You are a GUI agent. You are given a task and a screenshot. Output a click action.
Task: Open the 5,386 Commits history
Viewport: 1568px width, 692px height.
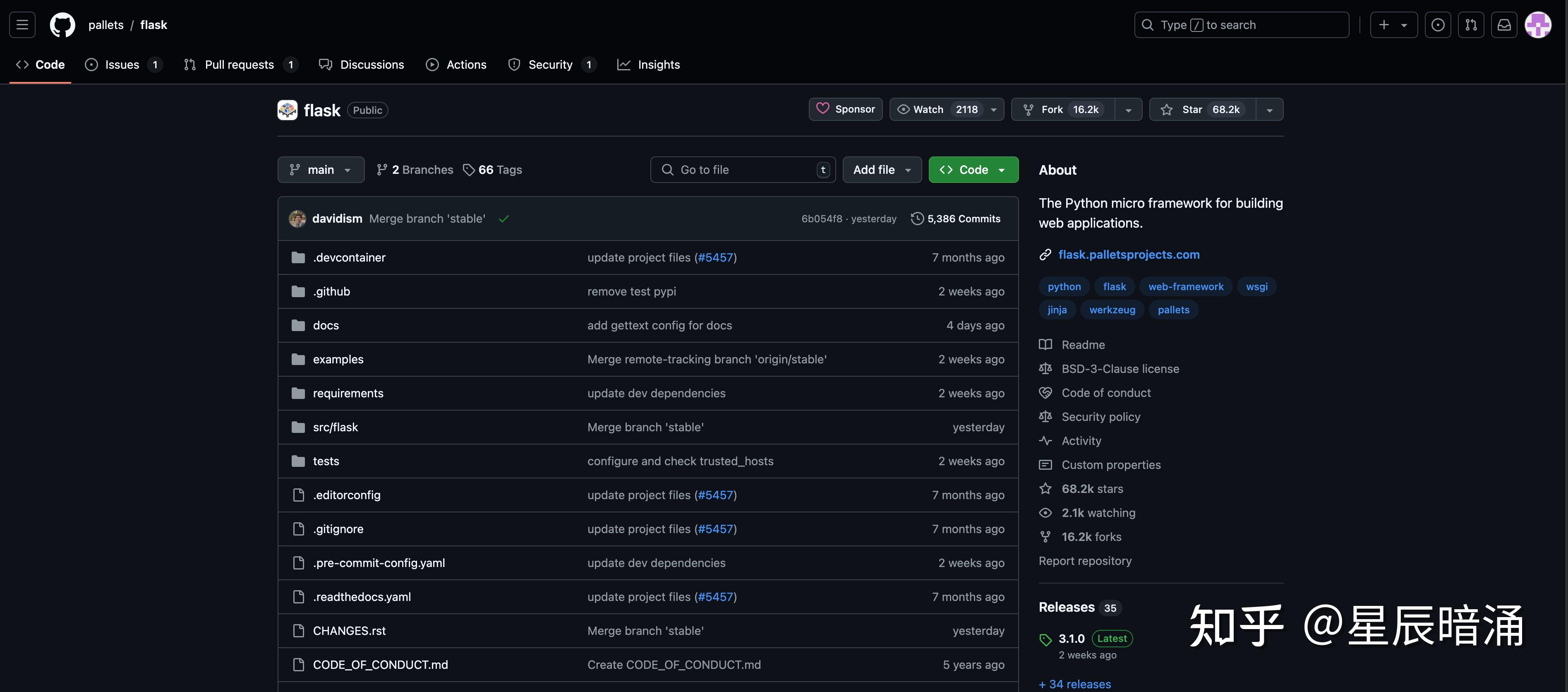(x=956, y=219)
